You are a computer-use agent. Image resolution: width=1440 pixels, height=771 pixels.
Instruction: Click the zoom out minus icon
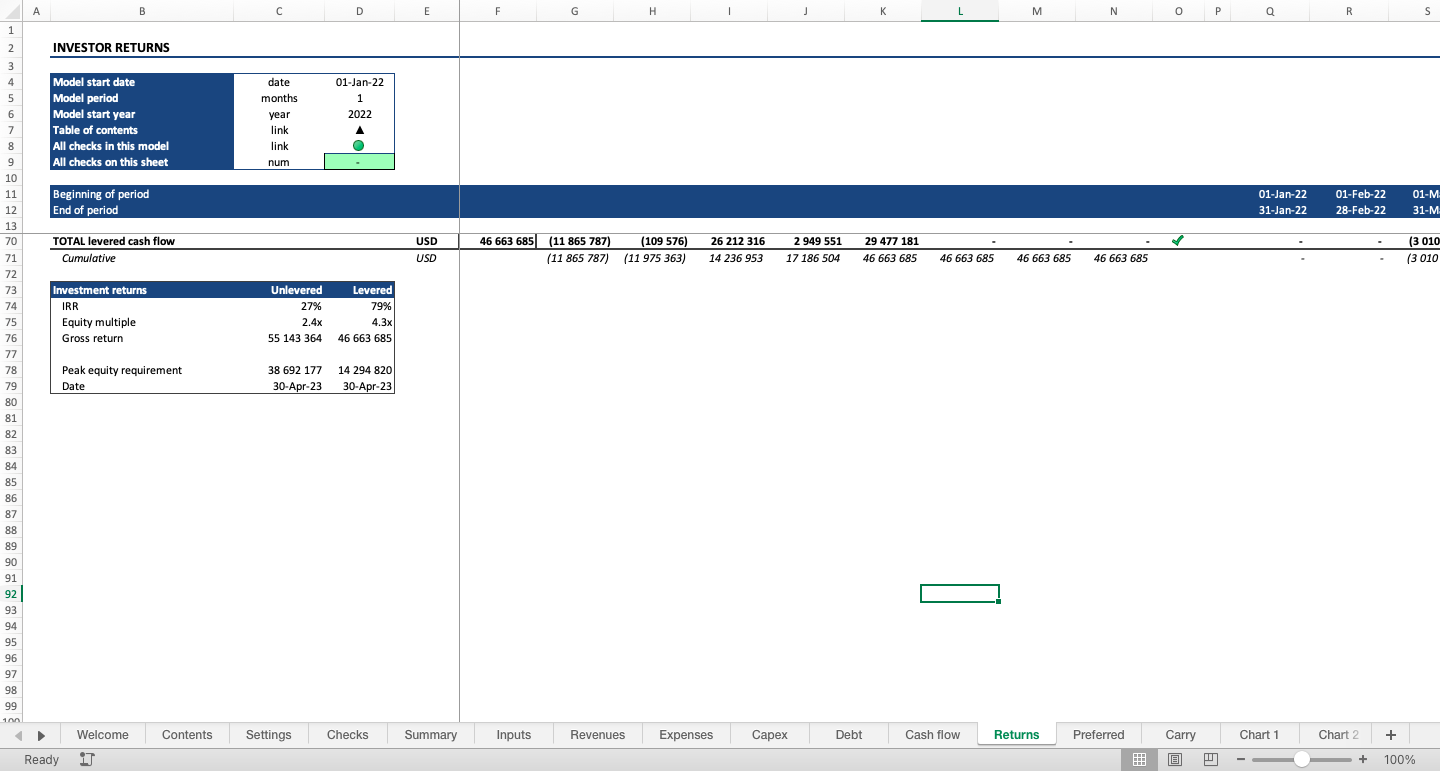tap(1240, 759)
